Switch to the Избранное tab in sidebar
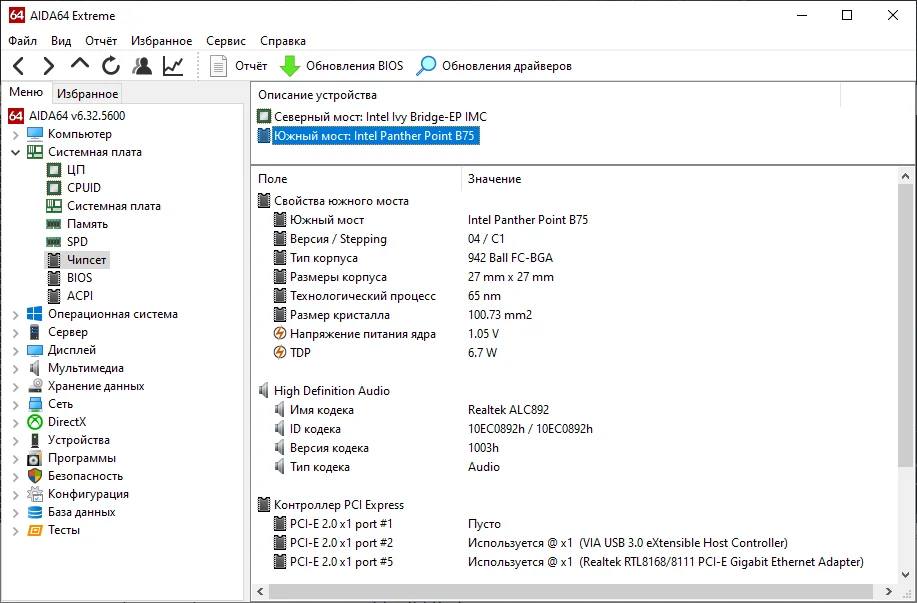917x603 pixels. 88,94
